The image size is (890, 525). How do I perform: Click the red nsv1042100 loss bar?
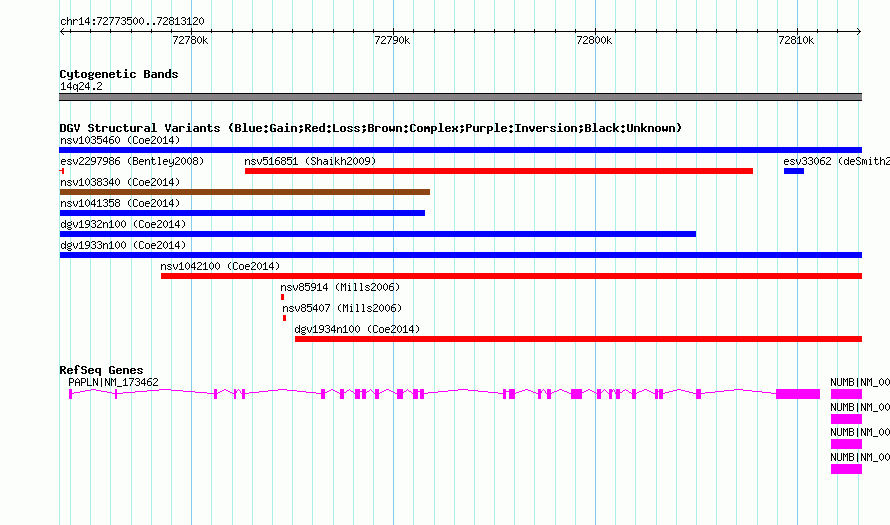[511, 276]
